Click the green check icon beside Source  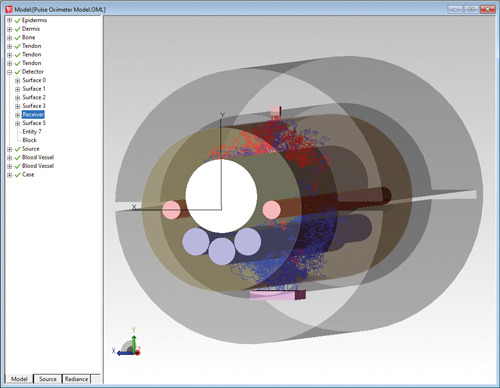click(x=18, y=149)
